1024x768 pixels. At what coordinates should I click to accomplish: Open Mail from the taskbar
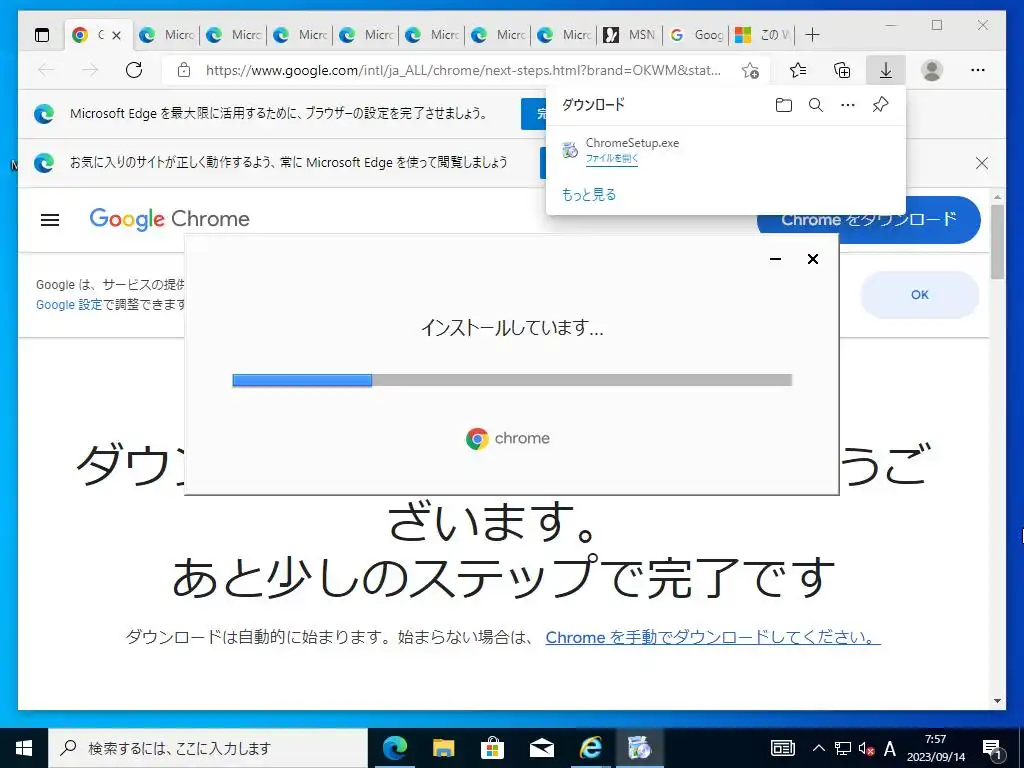pos(542,748)
